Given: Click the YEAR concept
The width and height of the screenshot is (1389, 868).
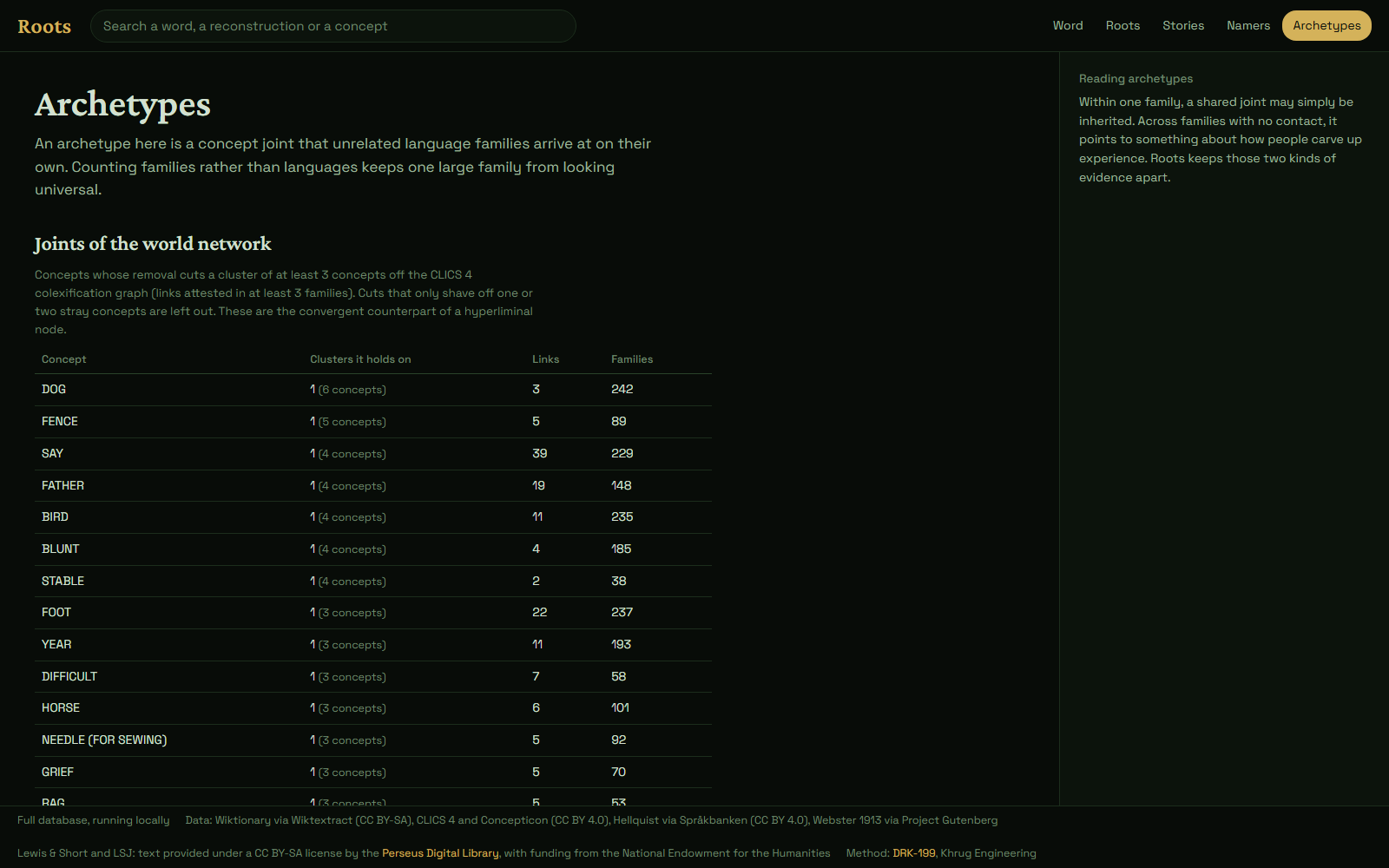Looking at the screenshot, I should (56, 644).
